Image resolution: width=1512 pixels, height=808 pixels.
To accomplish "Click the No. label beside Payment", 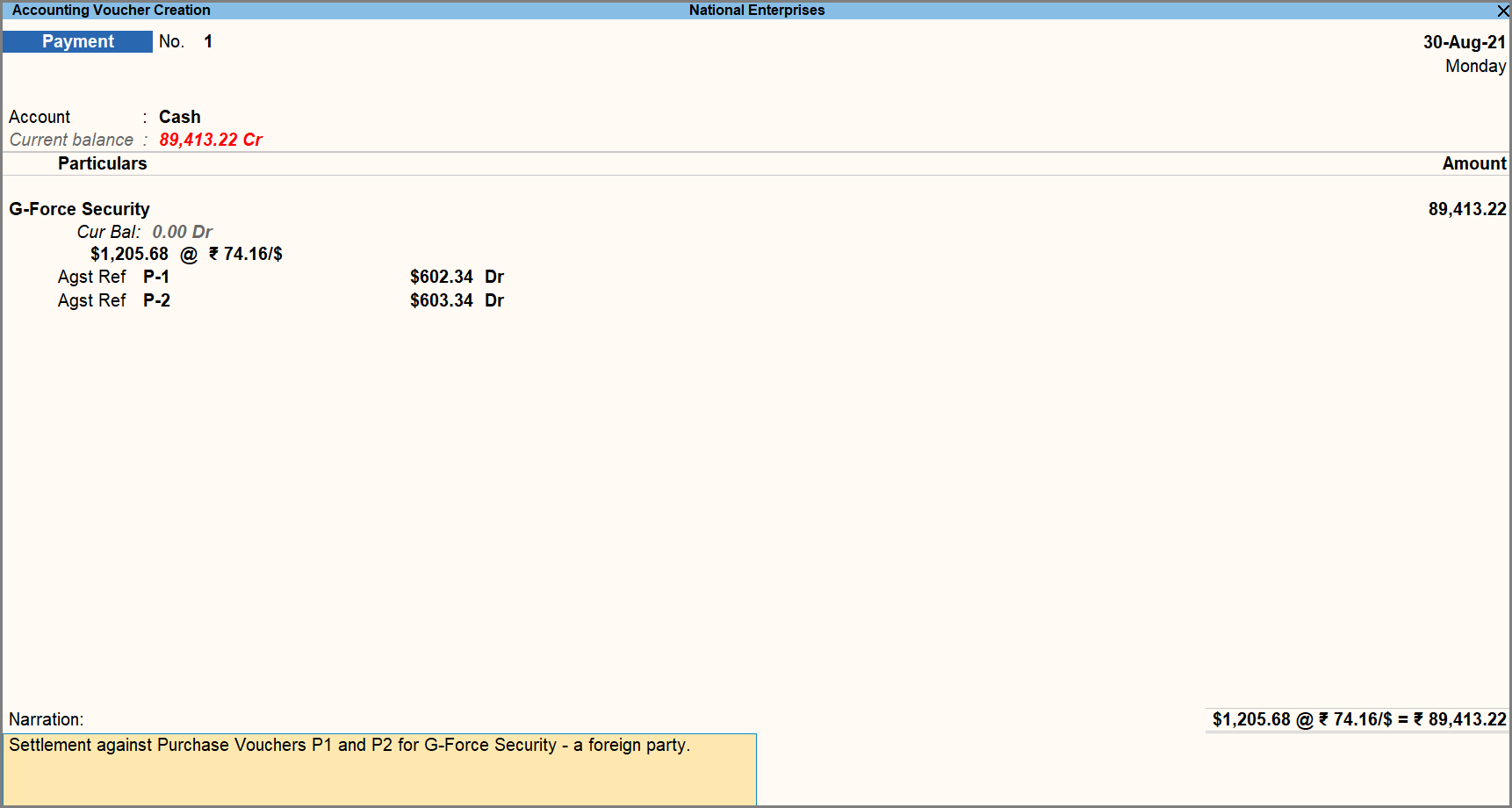I will (171, 41).
